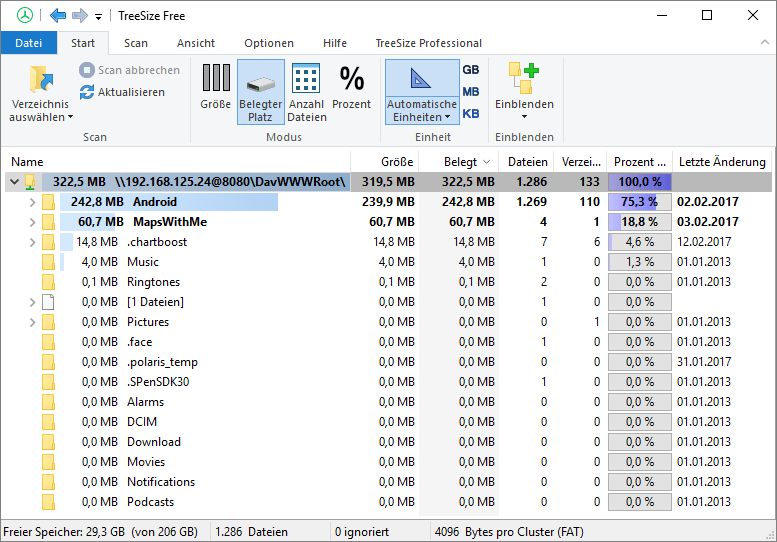This screenshot has height=542, width=777.
Task: Click the 75,3 % Android bar
Action: [640, 202]
